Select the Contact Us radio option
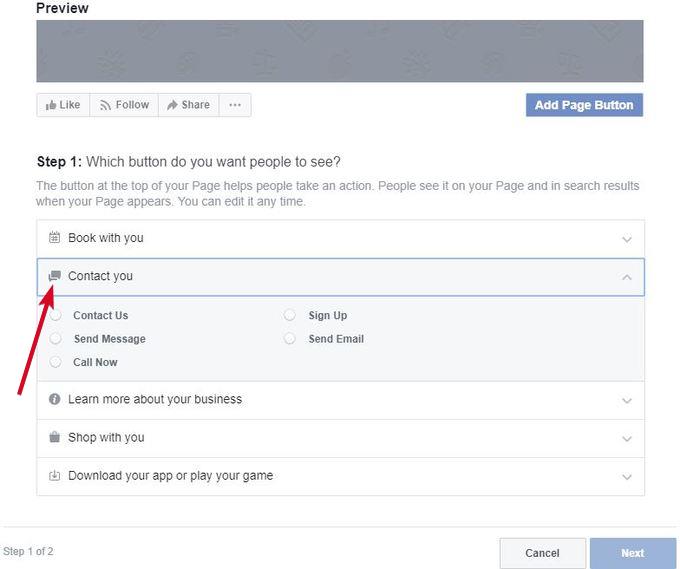The width and height of the screenshot is (680, 569). (x=56, y=315)
